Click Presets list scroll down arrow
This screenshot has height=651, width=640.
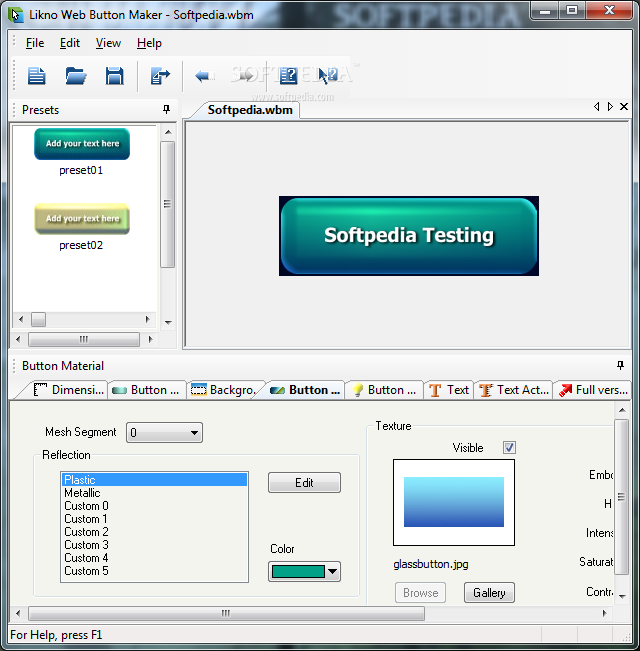pyautogui.click(x=168, y=322)
